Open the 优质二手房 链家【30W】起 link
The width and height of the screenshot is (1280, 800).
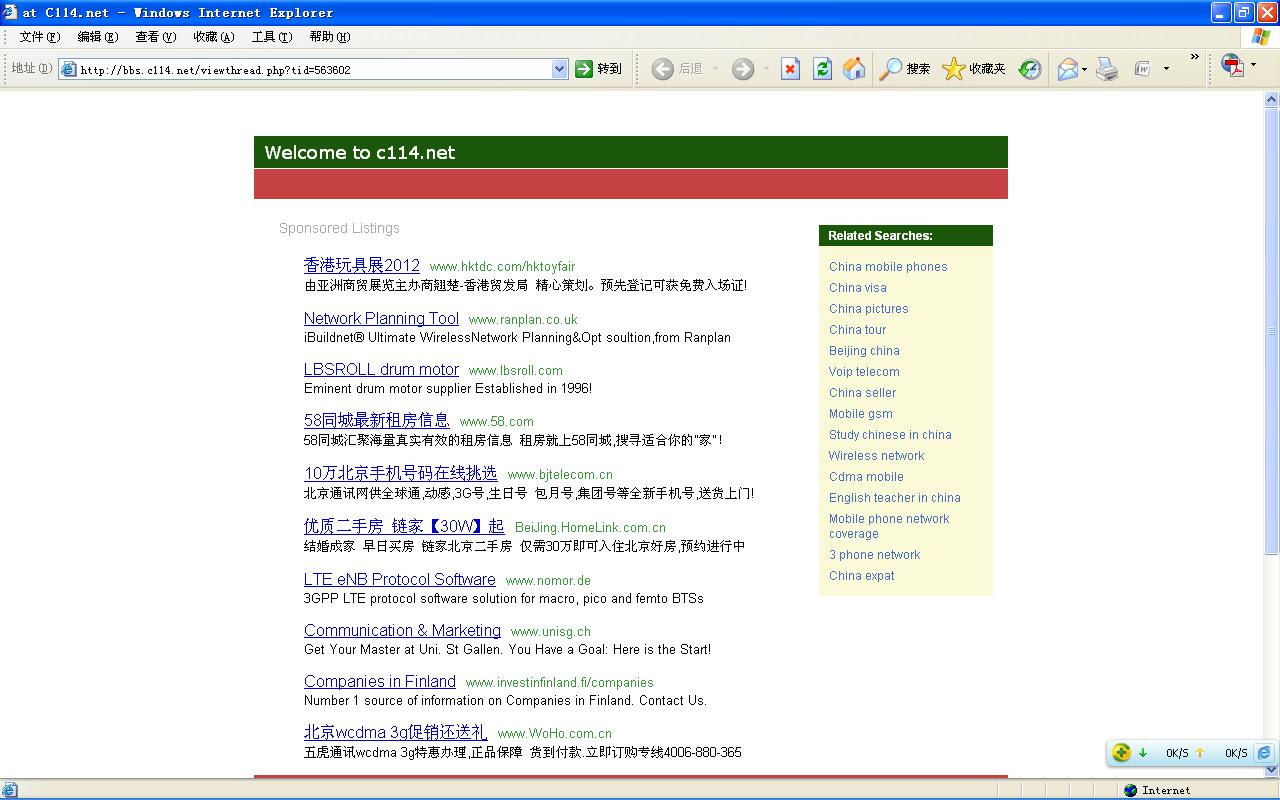click(x=404, y=526)
